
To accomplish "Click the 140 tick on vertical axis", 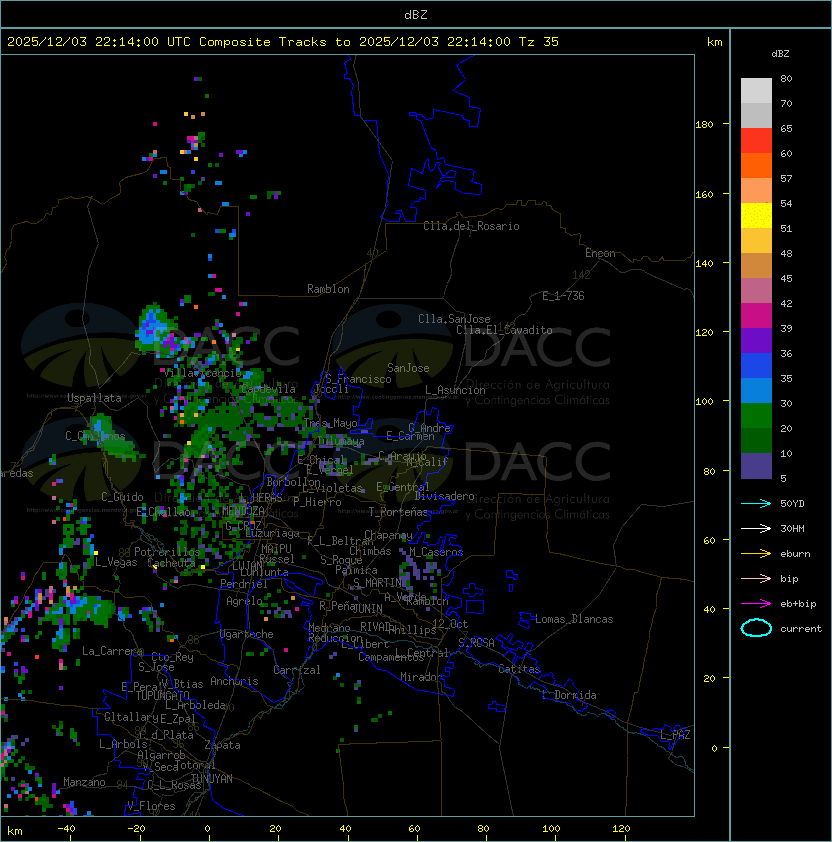I will [704, 263].
